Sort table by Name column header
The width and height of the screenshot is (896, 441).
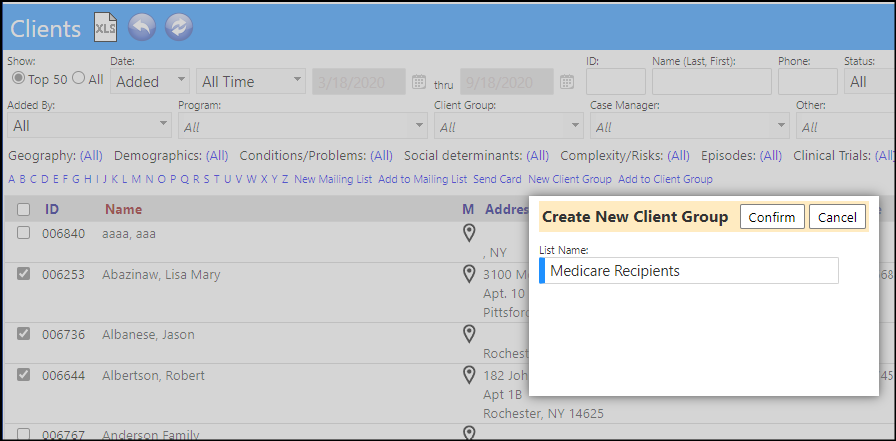[x=123, y=210]
